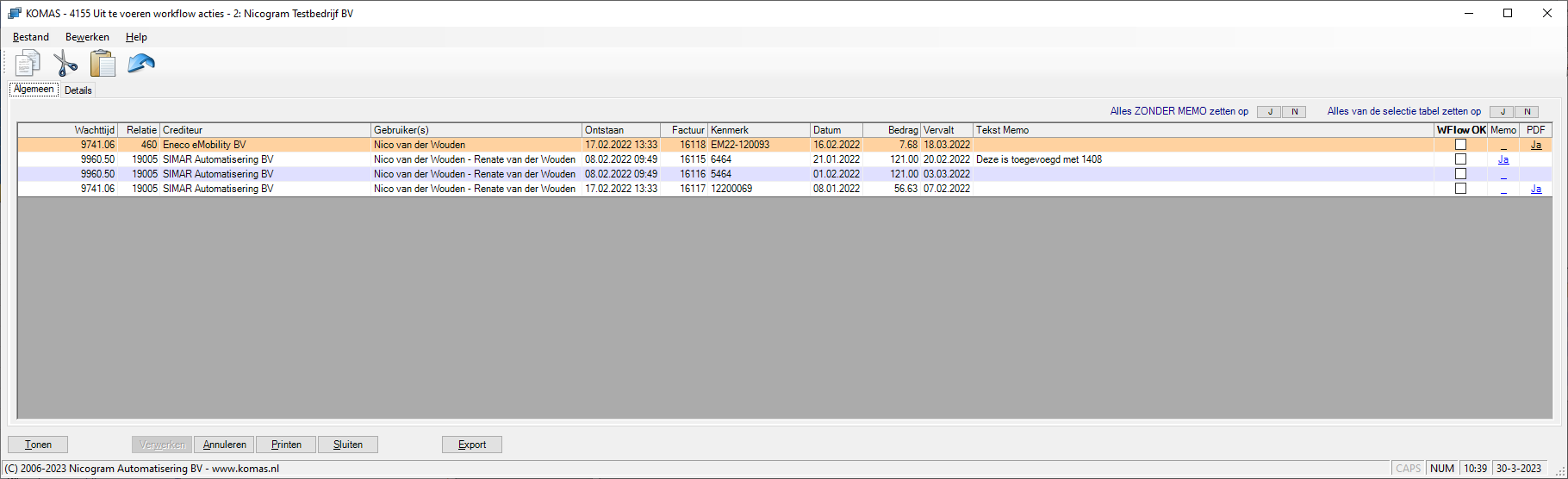Click the Memo underscore link for invoice 16117

click(1503, 190)
